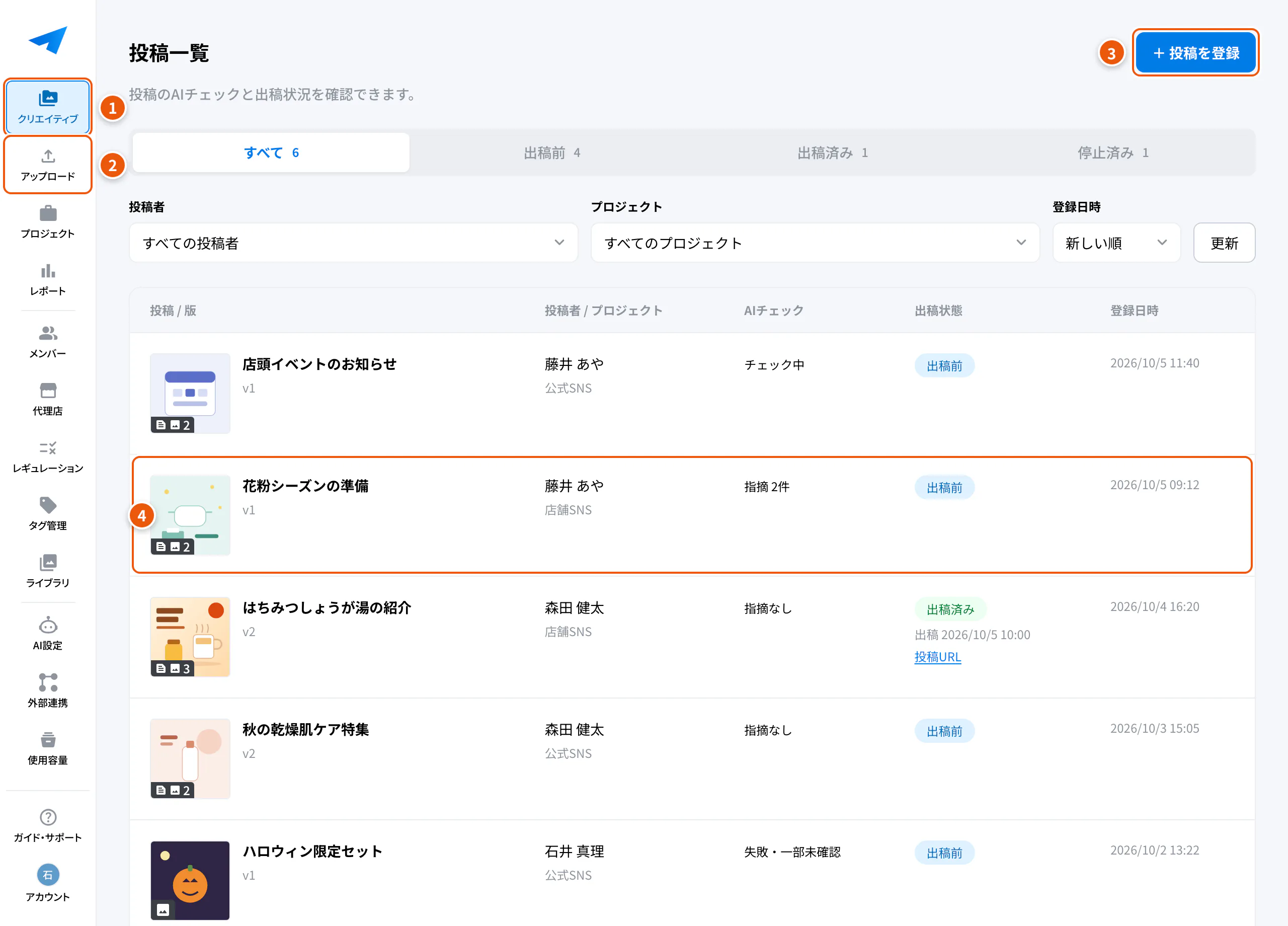Open the クリエイティブ sidebar item
Screen dimensions: 1288x926
point(48,107)
